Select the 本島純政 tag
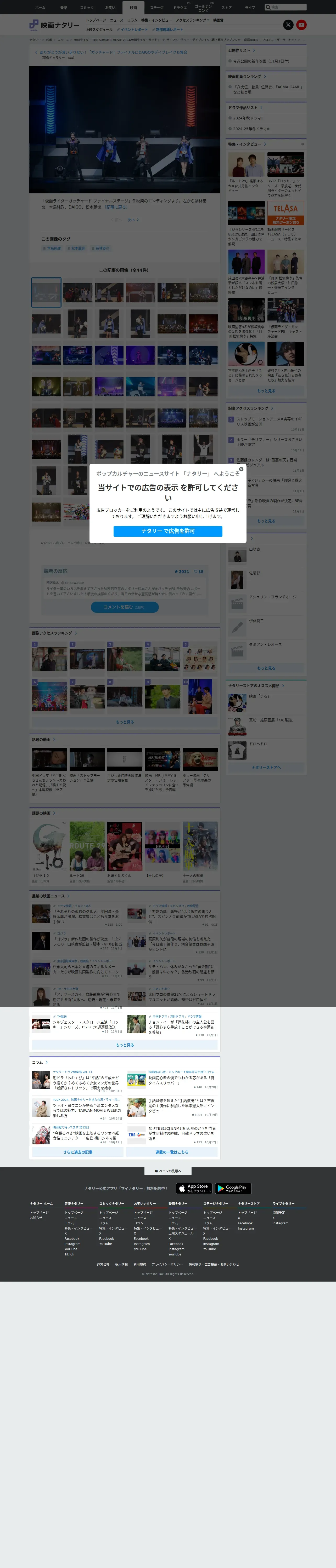 pos(51,248)
